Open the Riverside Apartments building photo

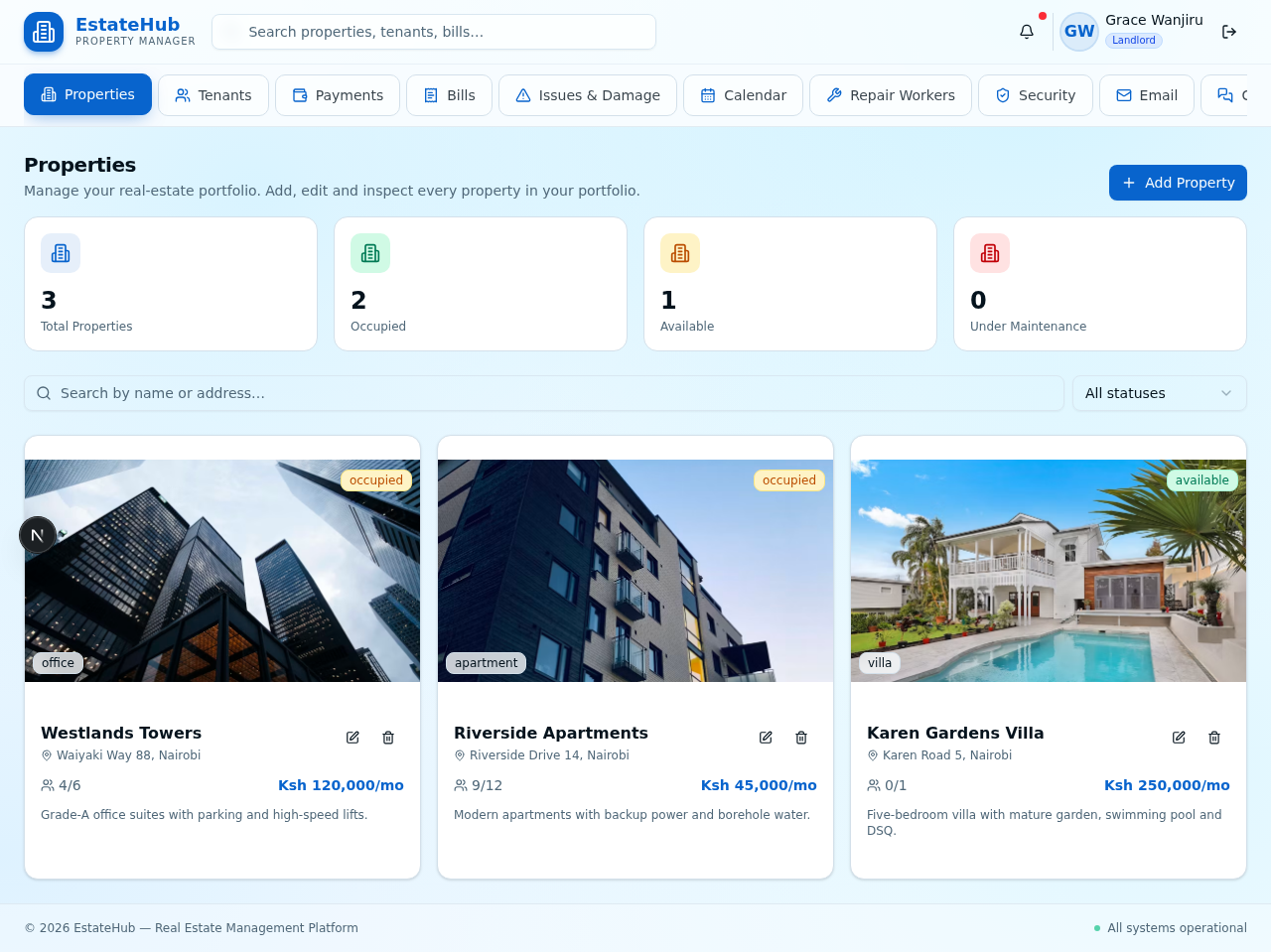click(x=635, y=571)
